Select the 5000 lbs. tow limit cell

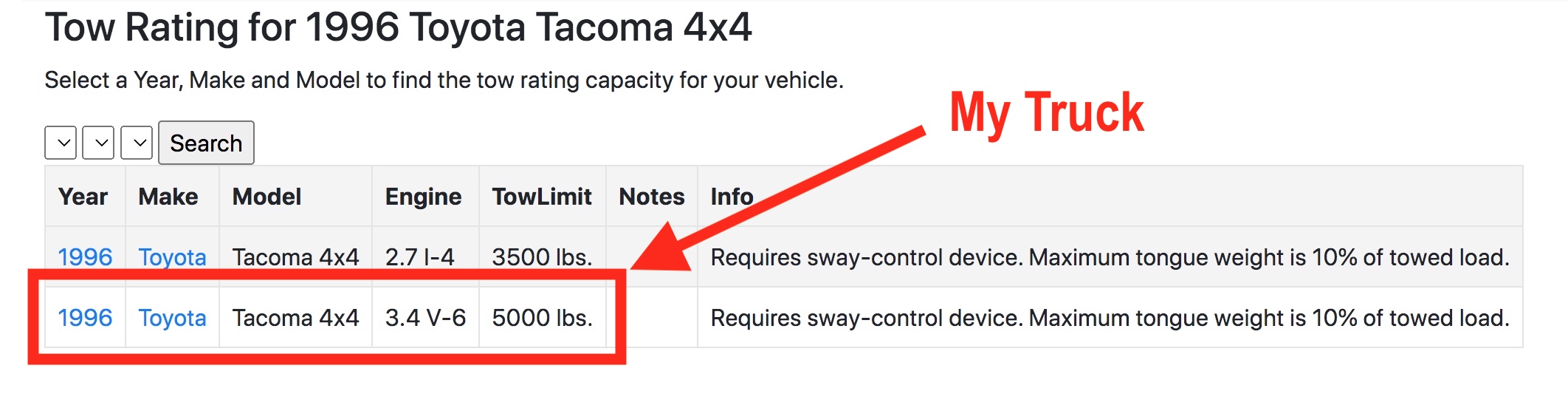pyautogui.click(x=542, y=318)
